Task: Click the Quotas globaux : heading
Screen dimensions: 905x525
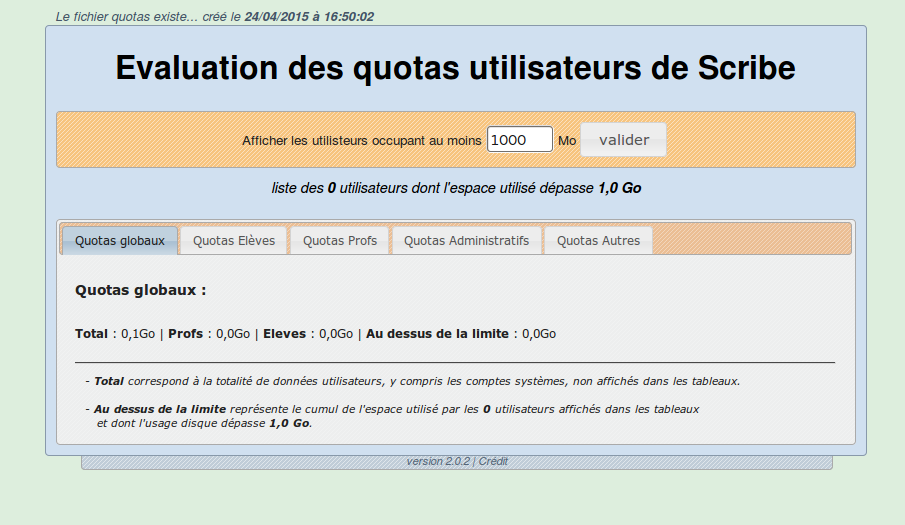Action: pos(140,290)
